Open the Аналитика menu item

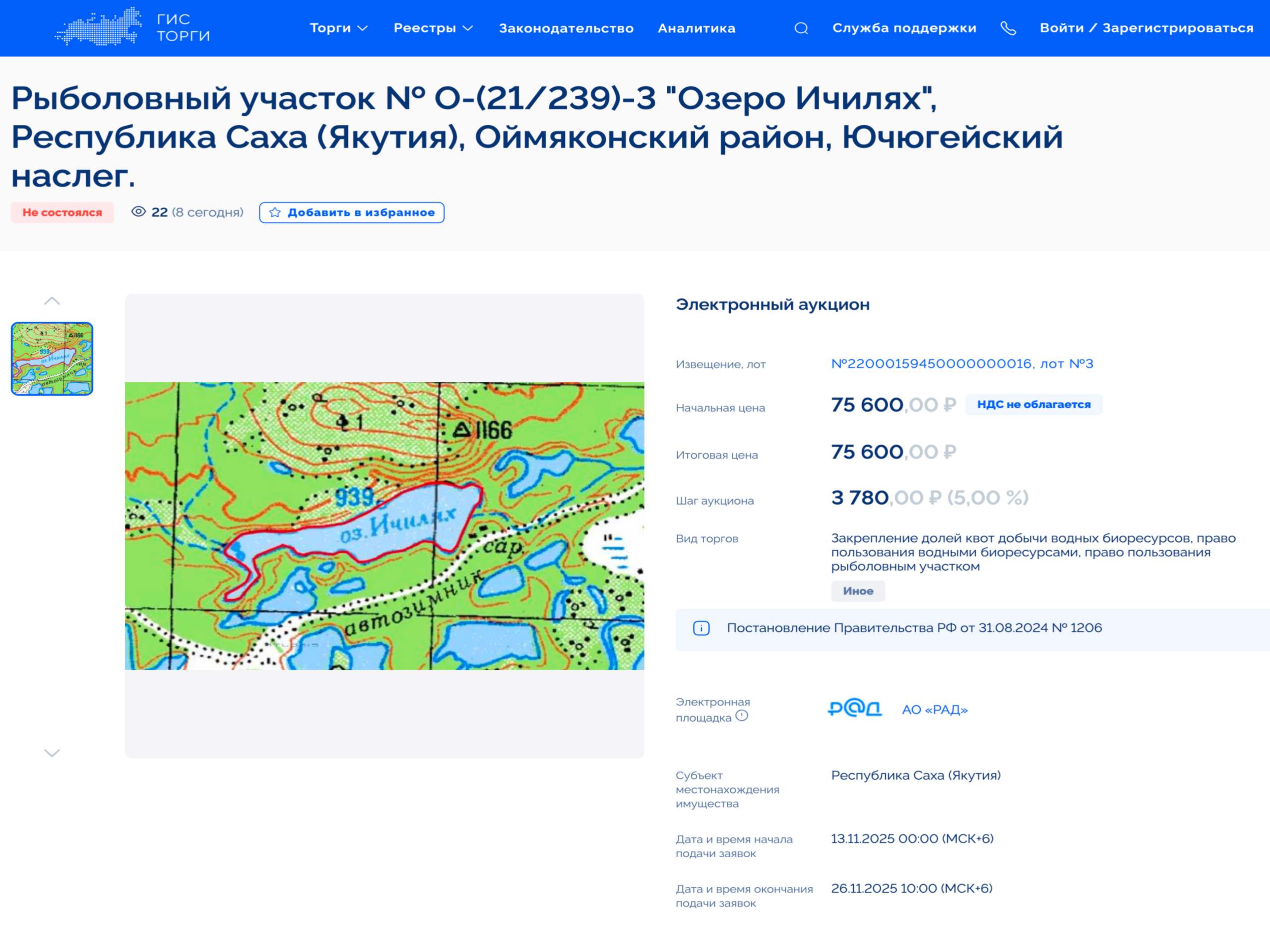(x=697, y=28)
